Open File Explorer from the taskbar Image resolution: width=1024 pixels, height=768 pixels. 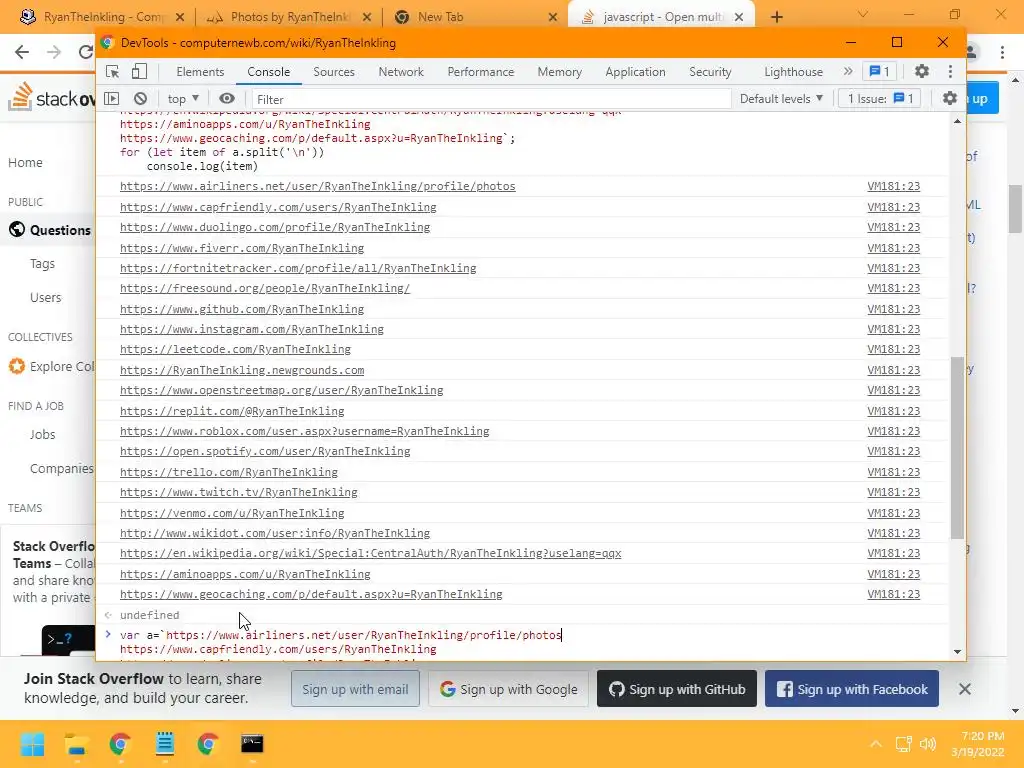click(76, 744)
